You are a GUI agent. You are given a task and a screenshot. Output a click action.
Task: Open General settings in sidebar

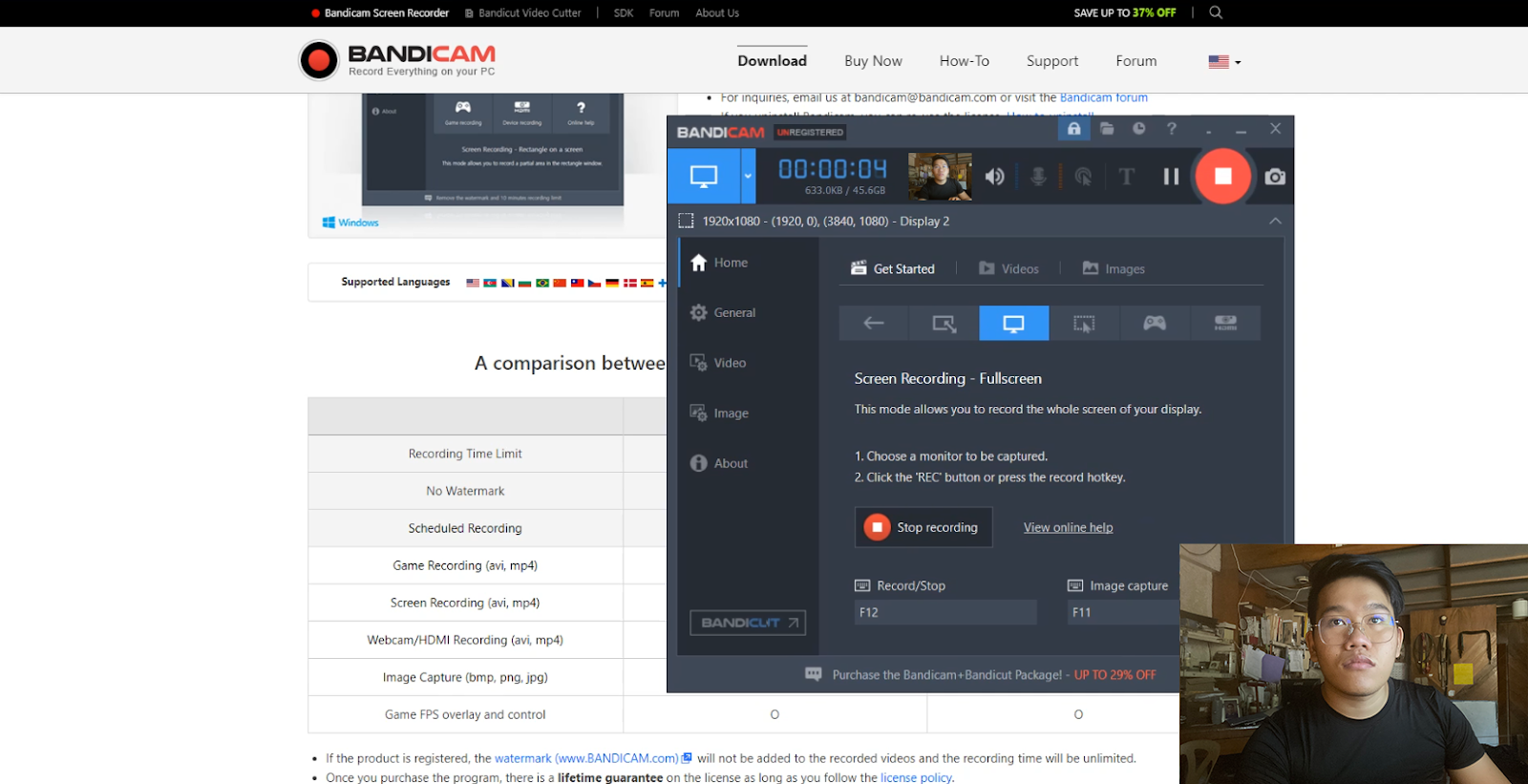pos(723,312)
